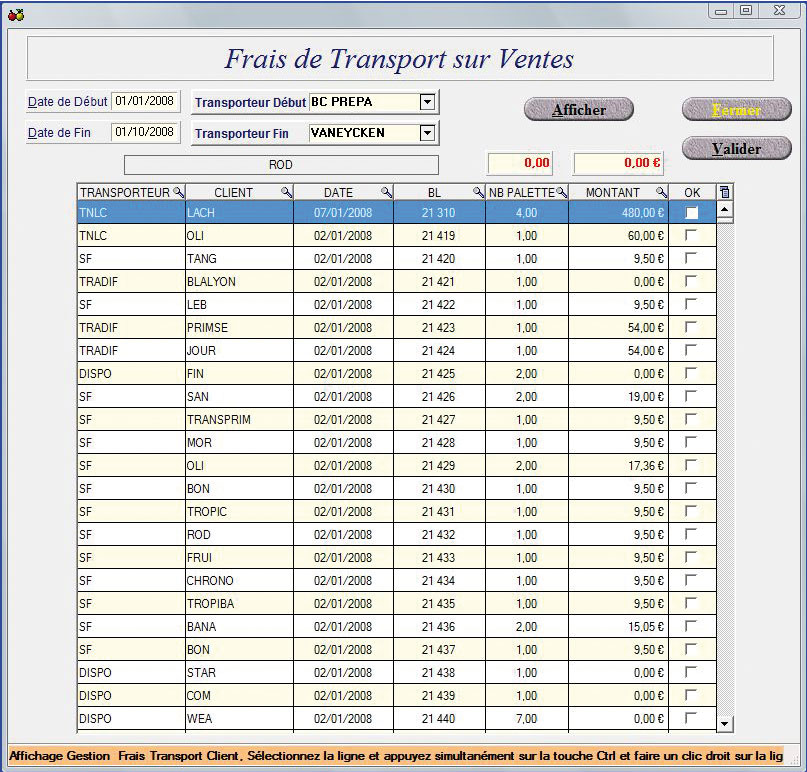The width and height of the screenshot is (807, 772).
Task: Sort by the MONTANT column header
Action: [x=612, y=192]
